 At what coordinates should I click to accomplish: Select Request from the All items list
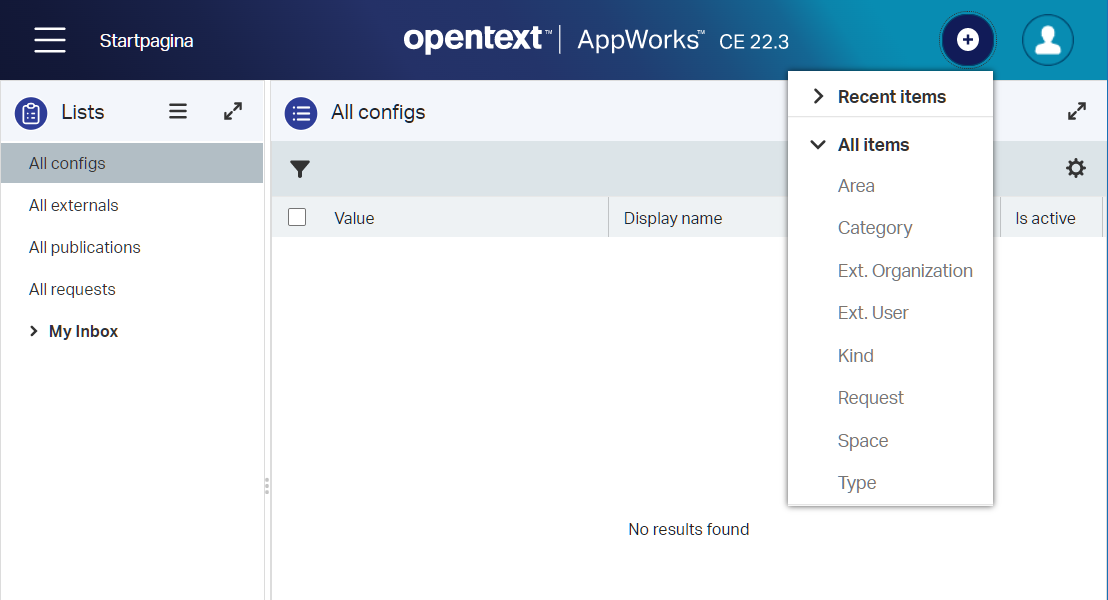(x=870, y=398)
